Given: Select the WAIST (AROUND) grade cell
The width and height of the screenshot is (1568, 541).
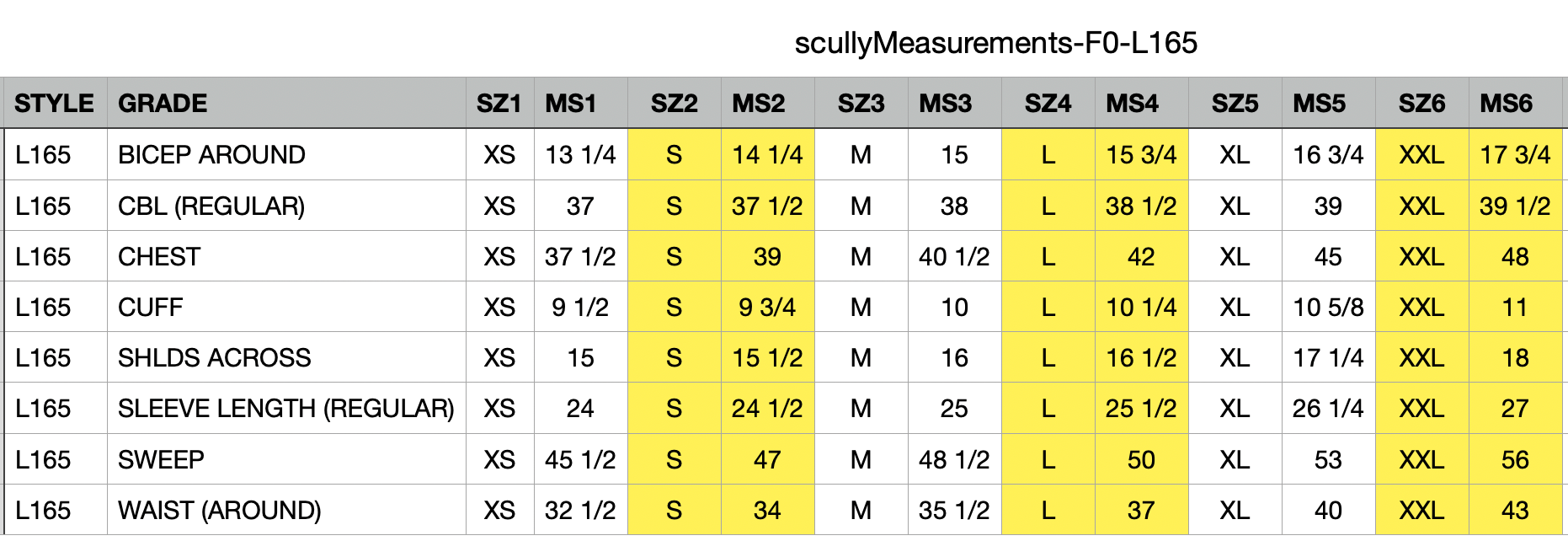Looking at the screenshot, I should pos(219,511).
